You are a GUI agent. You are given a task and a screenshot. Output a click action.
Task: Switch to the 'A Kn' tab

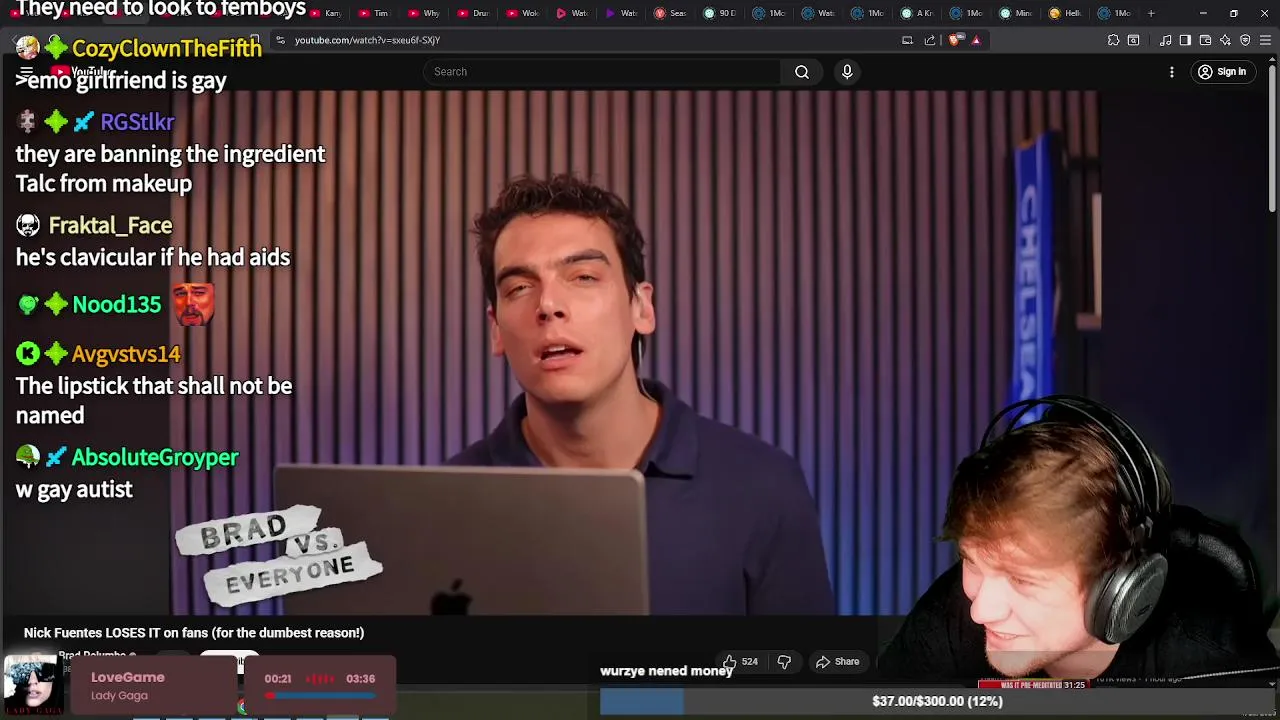pos(916,13)
